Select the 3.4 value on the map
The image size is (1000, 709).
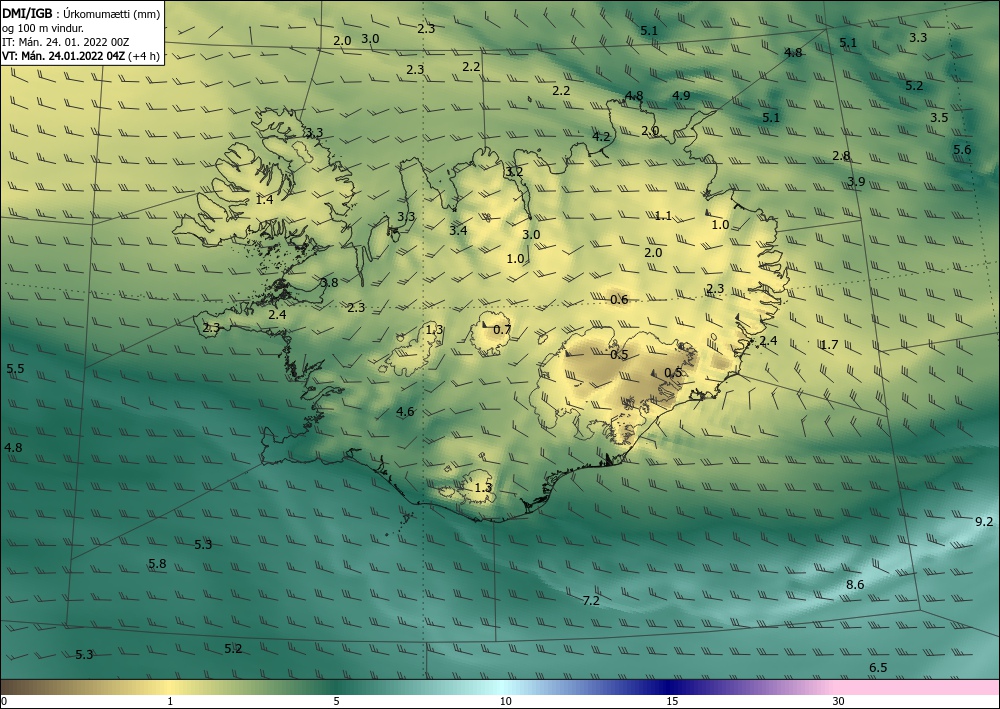click(458, 230)
